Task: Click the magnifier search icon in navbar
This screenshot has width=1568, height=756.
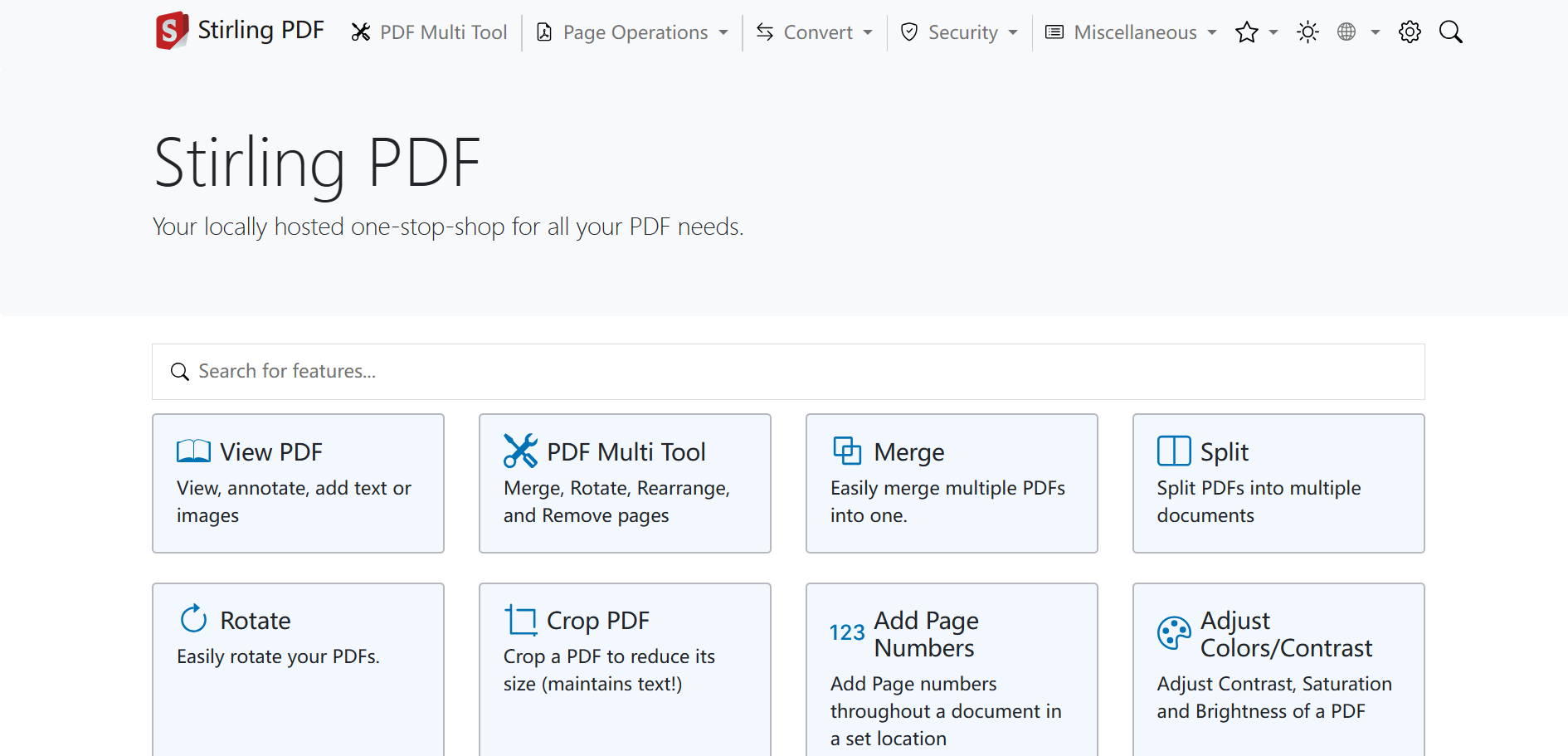Action: [1450, 32]
